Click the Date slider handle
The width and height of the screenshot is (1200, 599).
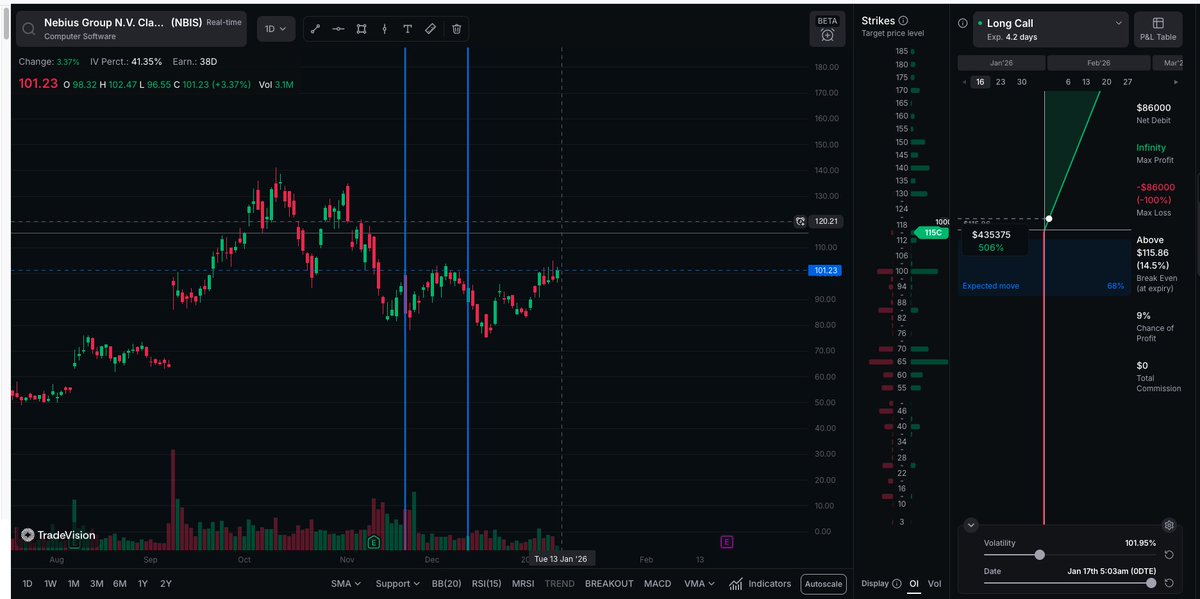pyautogui.click(x=1151, y=582)
